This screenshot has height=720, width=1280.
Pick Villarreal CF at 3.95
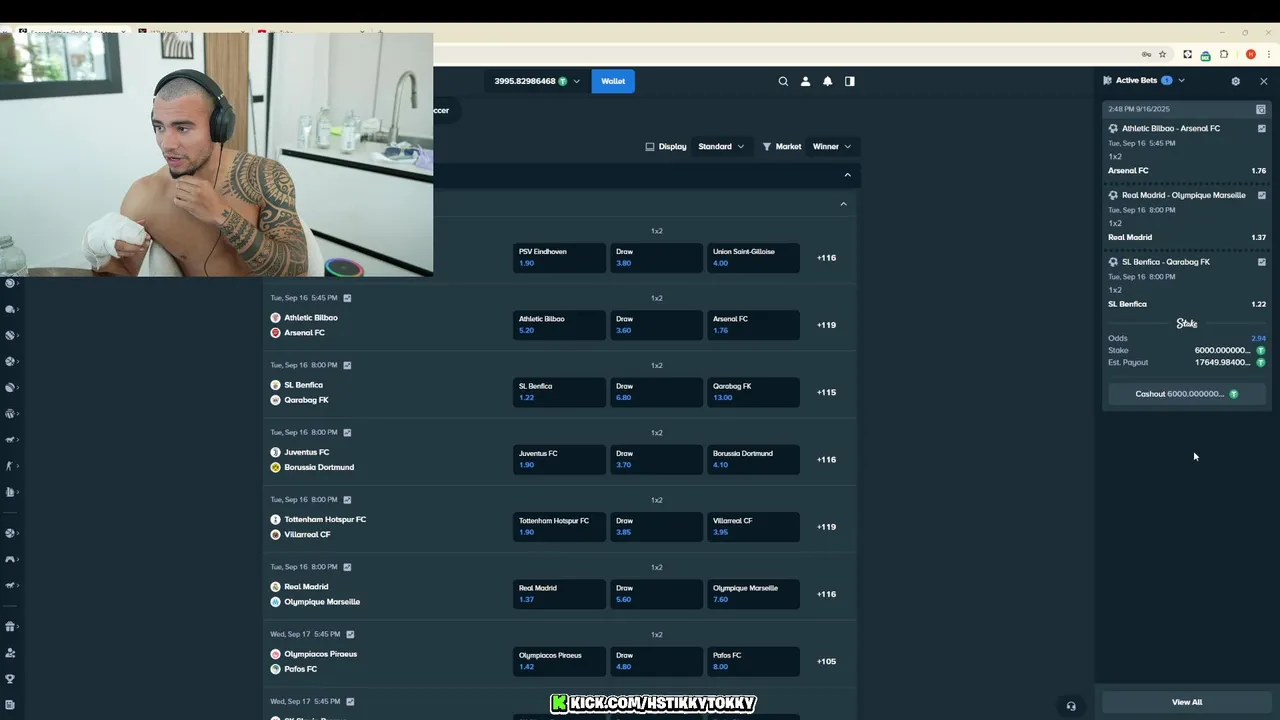[753, 527]
